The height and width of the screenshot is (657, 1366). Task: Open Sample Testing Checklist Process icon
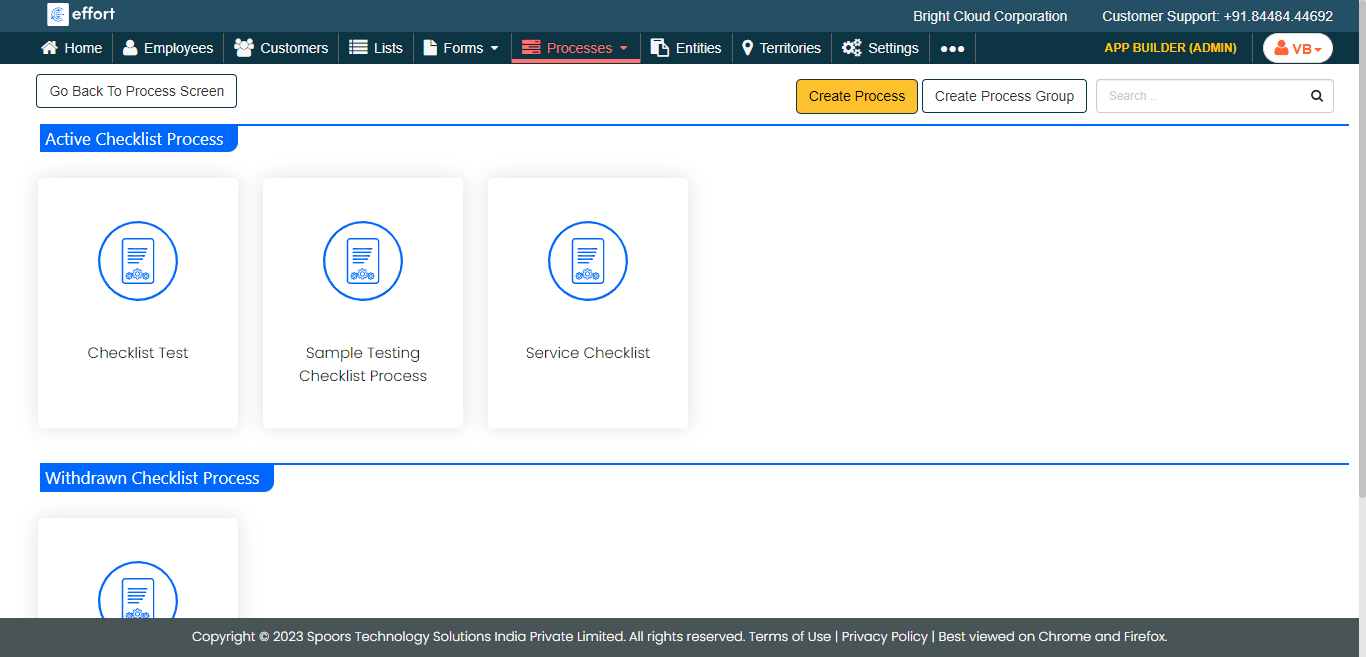[363, 261]
